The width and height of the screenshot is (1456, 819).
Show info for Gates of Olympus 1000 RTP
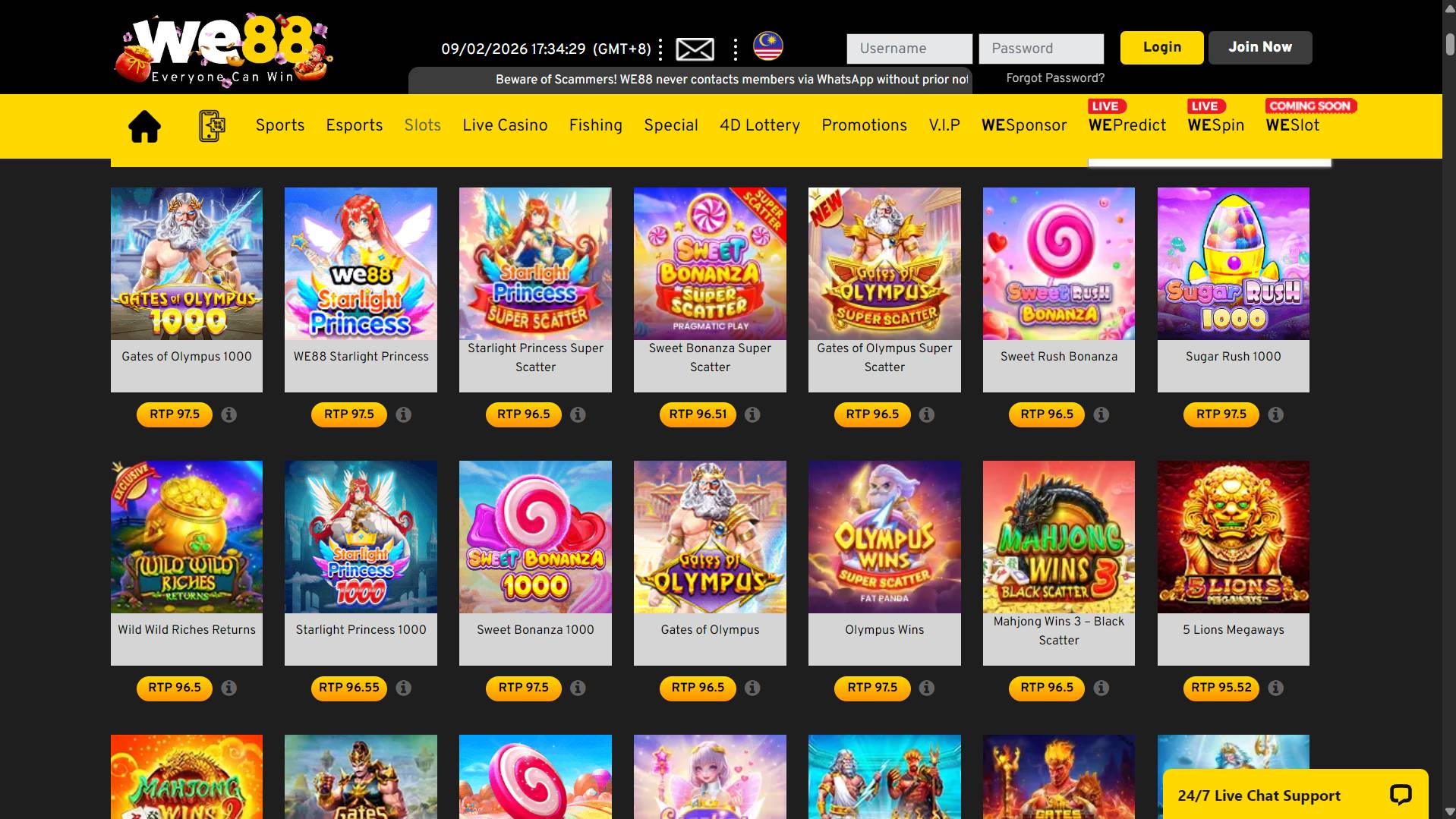tap(228, 414)
